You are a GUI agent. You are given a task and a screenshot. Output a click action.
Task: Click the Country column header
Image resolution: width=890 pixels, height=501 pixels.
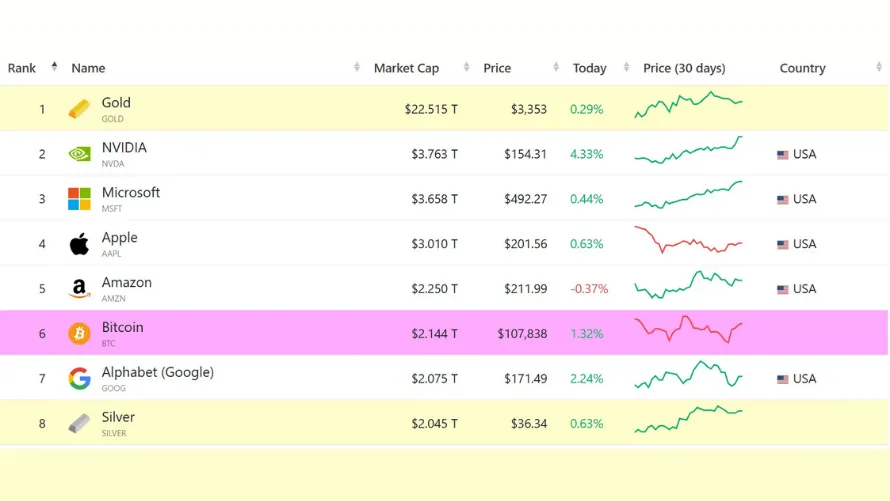point(802,68)
